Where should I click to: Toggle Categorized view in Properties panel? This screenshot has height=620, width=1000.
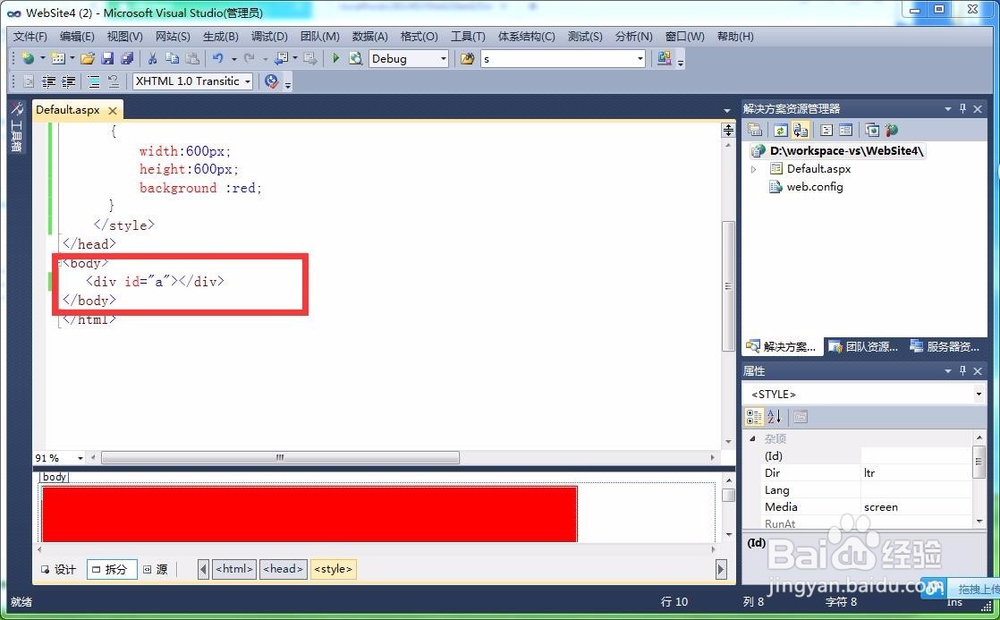pyautogui.click(x=754, y=417)
